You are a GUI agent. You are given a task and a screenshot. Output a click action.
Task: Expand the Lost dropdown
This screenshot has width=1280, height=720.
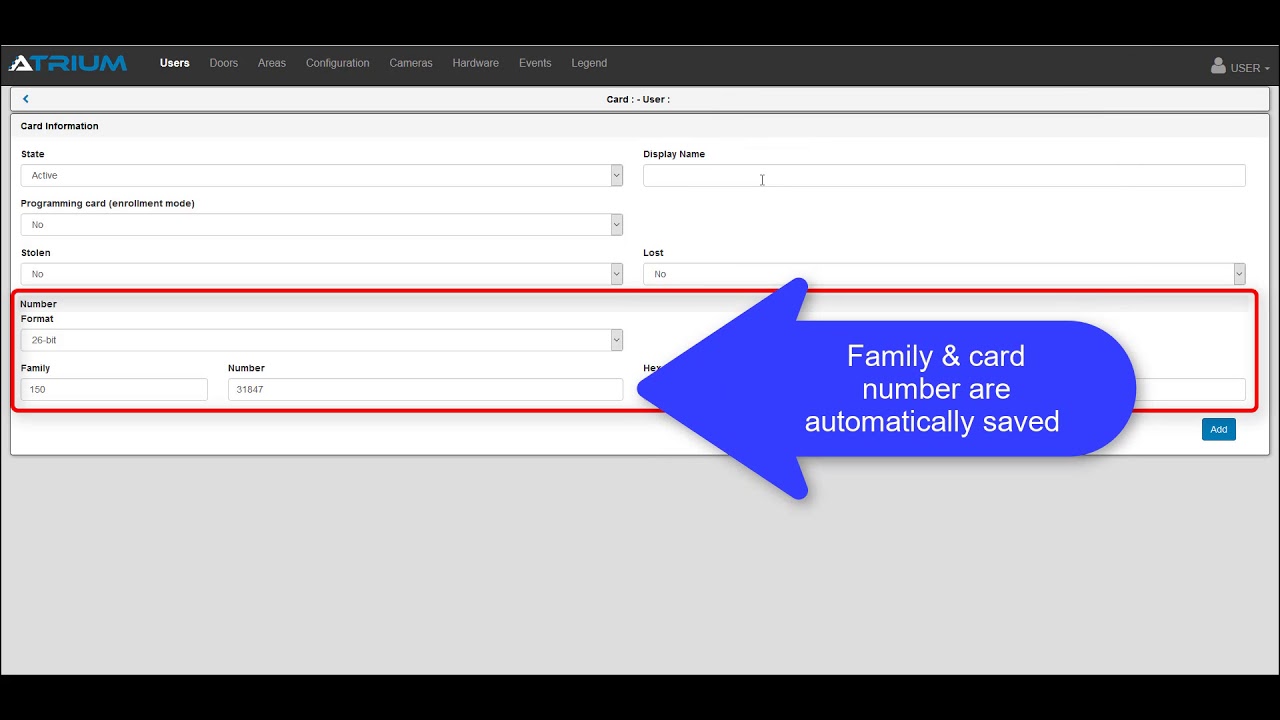944,273
